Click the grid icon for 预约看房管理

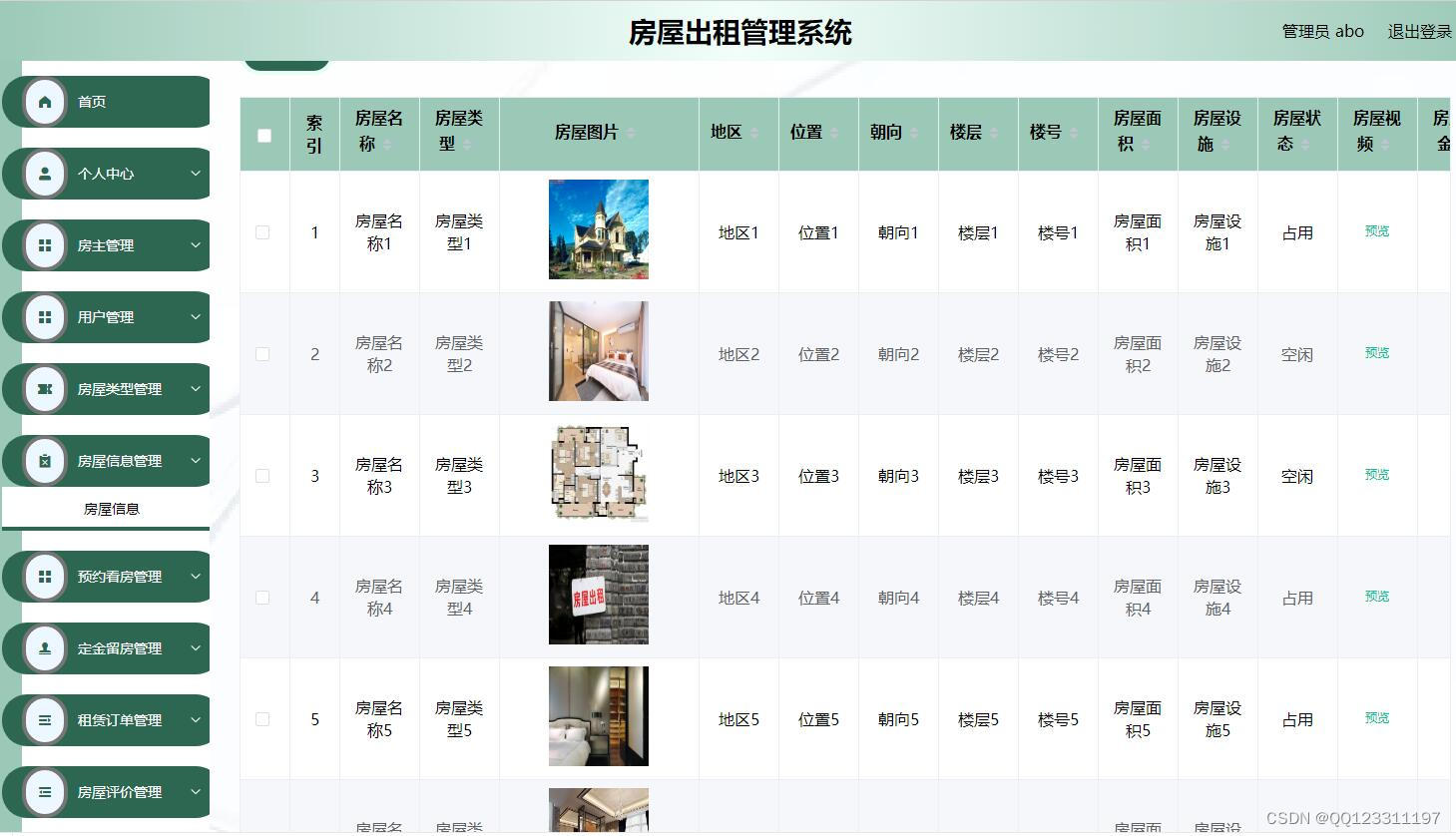tap(45, 577)
